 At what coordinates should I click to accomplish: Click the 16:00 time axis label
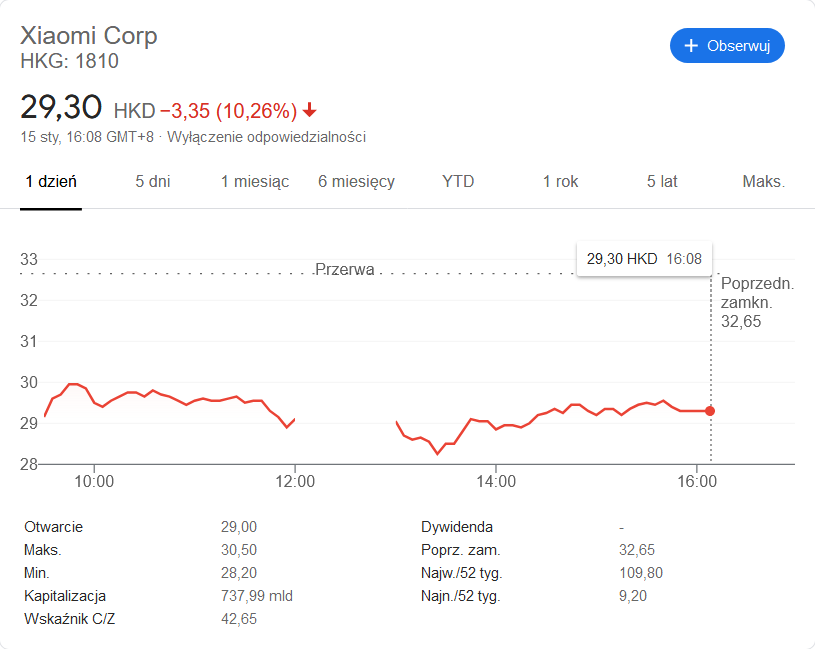pos(697,481)
